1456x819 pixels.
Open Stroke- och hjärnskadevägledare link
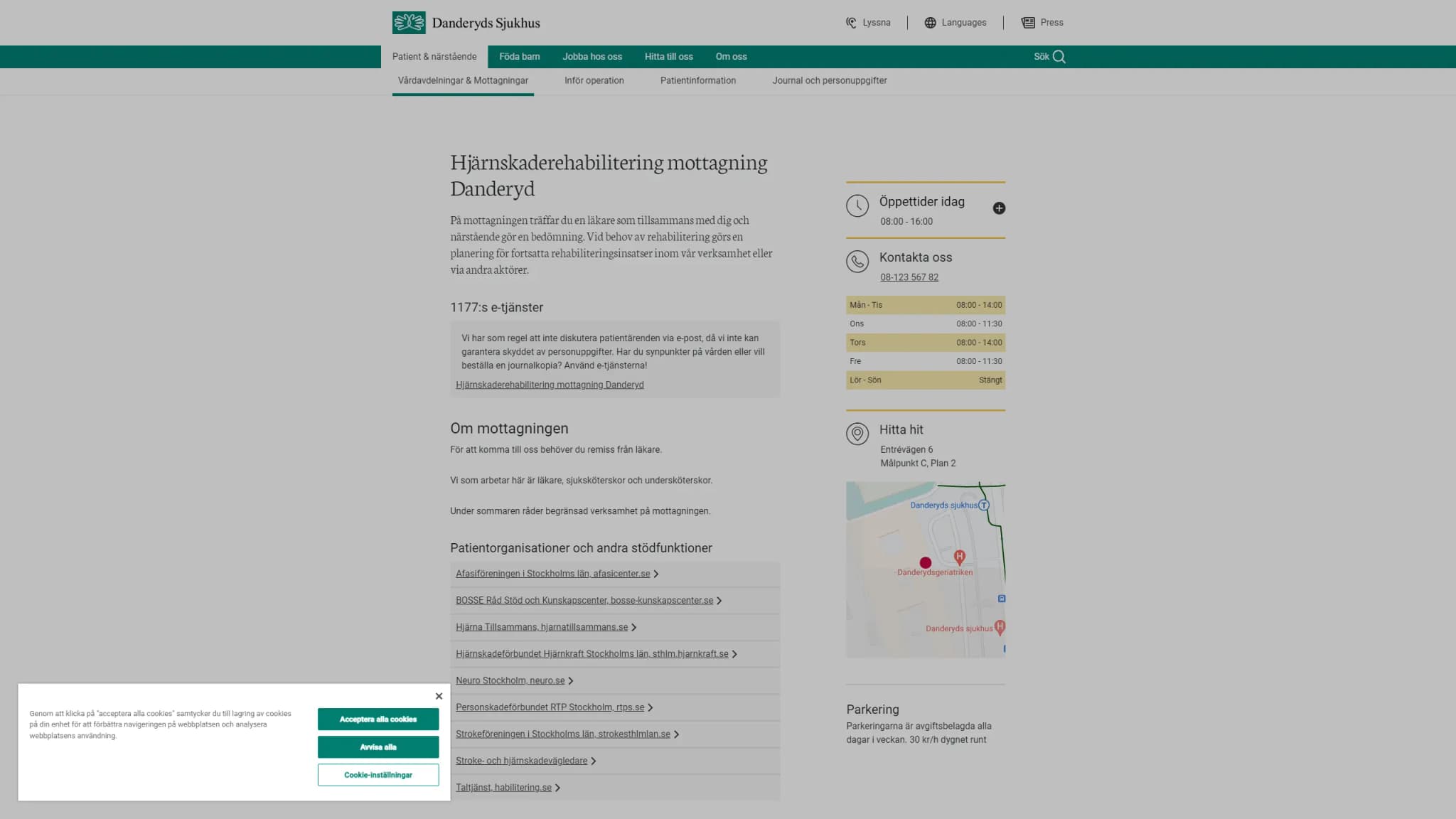pyautogui.click(x=522, y=761)
